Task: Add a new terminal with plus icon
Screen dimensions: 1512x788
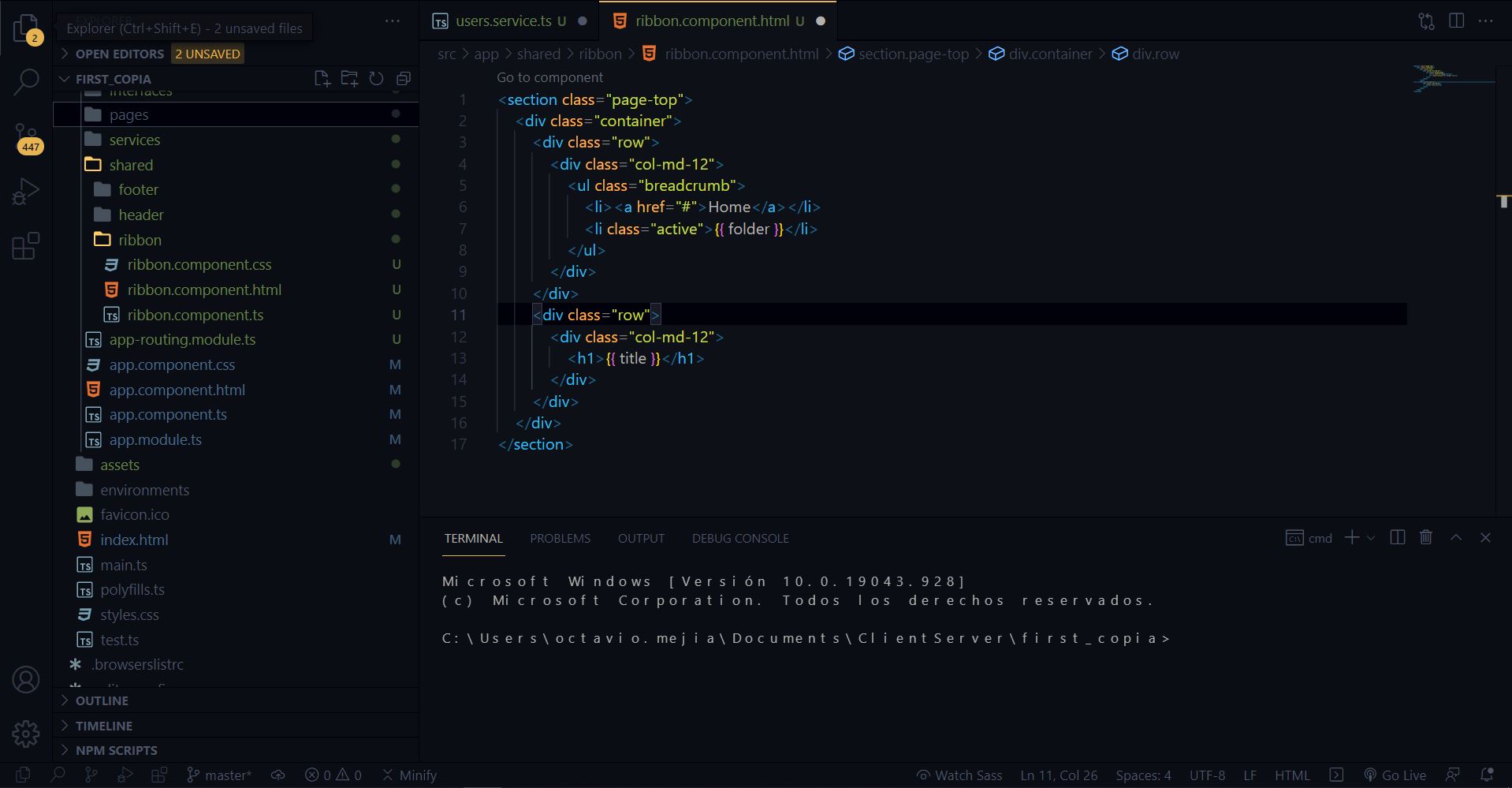Action: click(1352, 537)
